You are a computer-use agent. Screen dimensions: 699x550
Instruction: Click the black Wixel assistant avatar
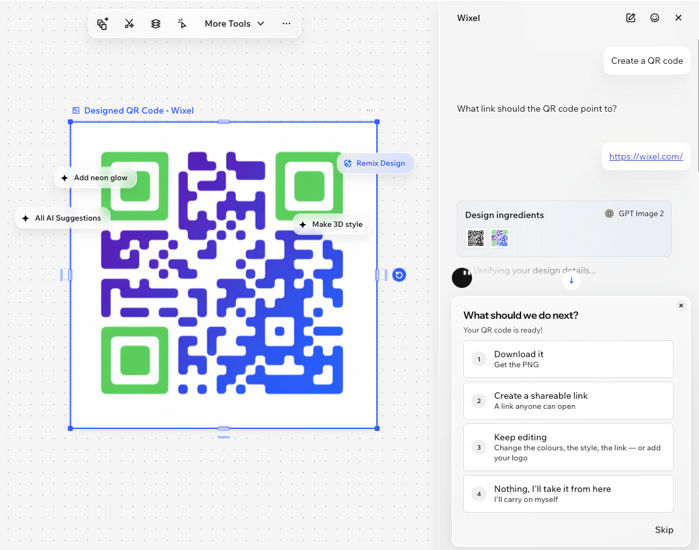click(462, 278)
